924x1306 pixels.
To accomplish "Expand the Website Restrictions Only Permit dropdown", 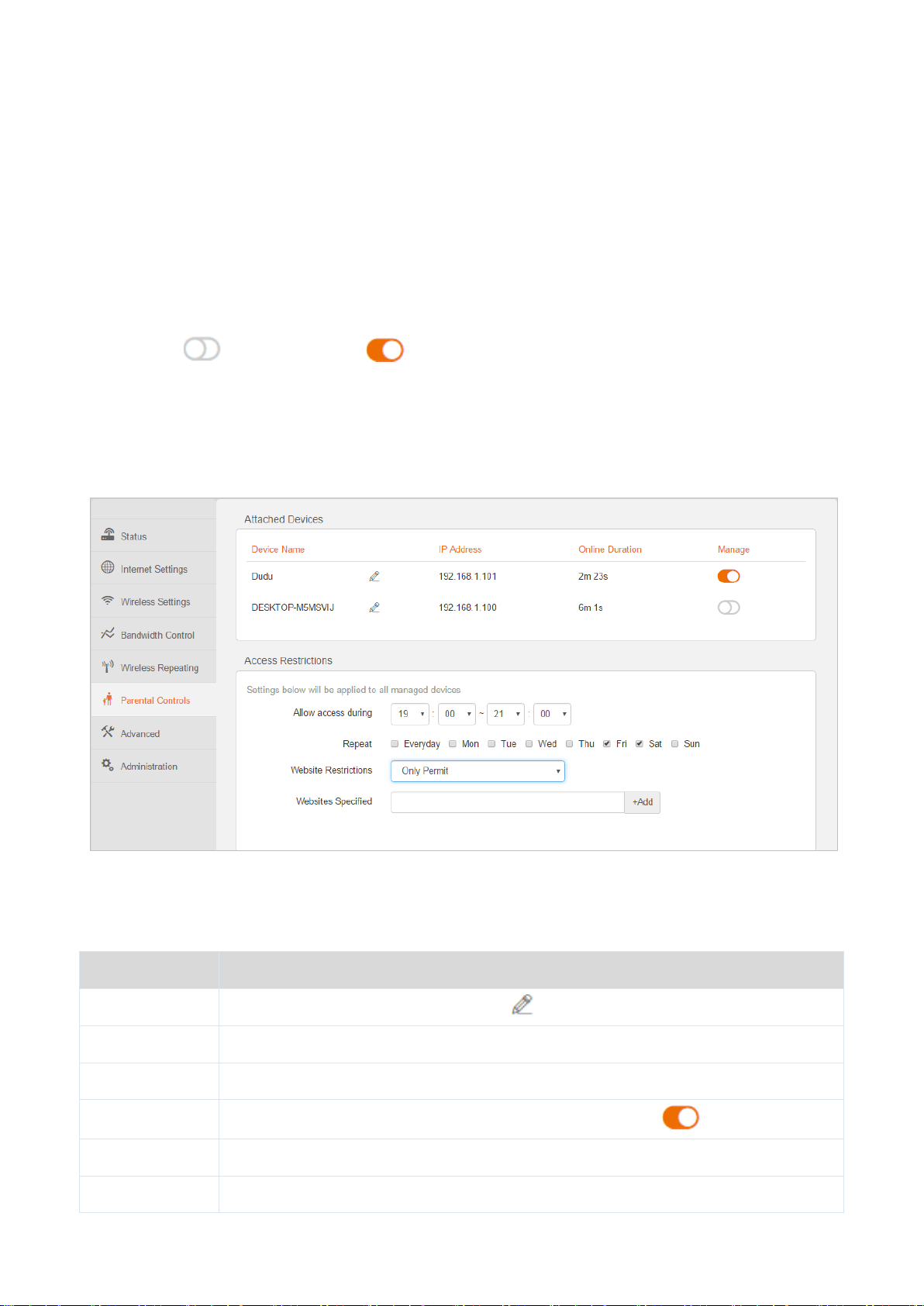I will 478,770.
